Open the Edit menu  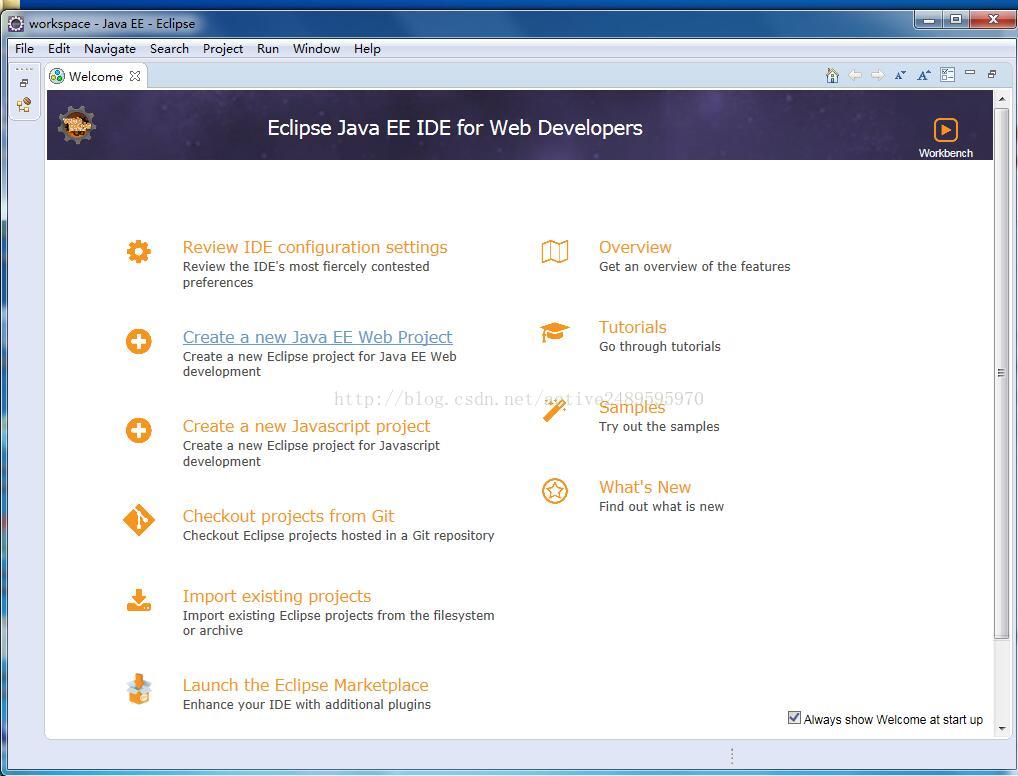click(58, 49)
